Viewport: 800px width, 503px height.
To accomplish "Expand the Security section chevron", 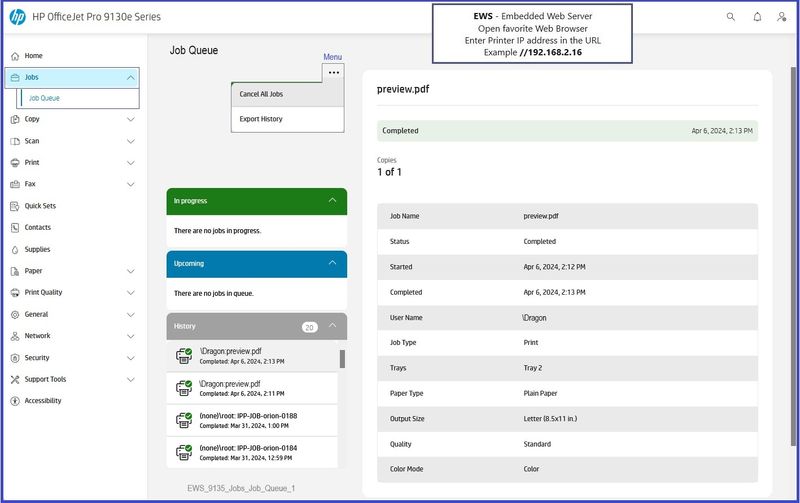I will (x=131, y=358).
